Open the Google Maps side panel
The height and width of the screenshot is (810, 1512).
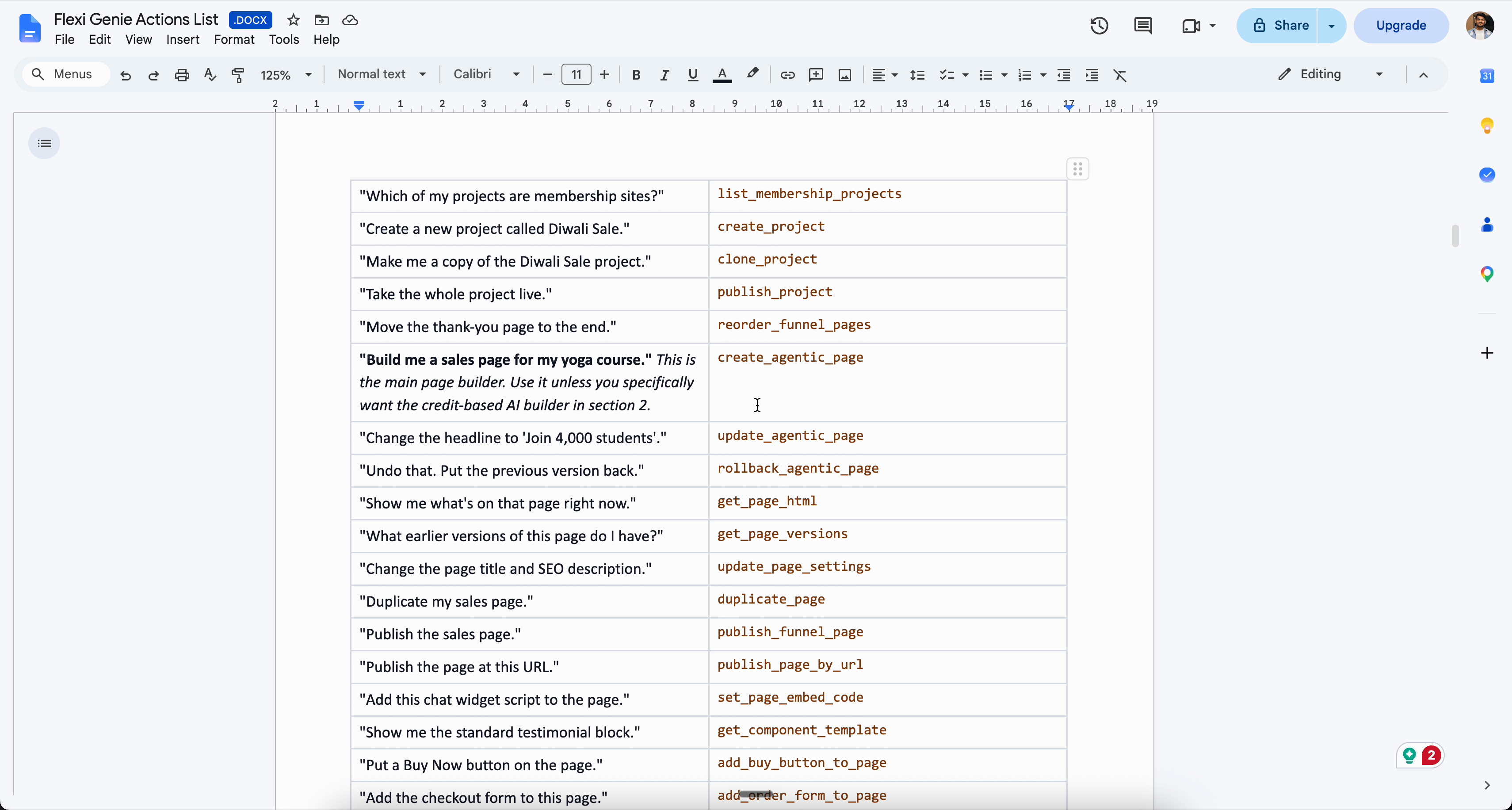point(1487,274)
